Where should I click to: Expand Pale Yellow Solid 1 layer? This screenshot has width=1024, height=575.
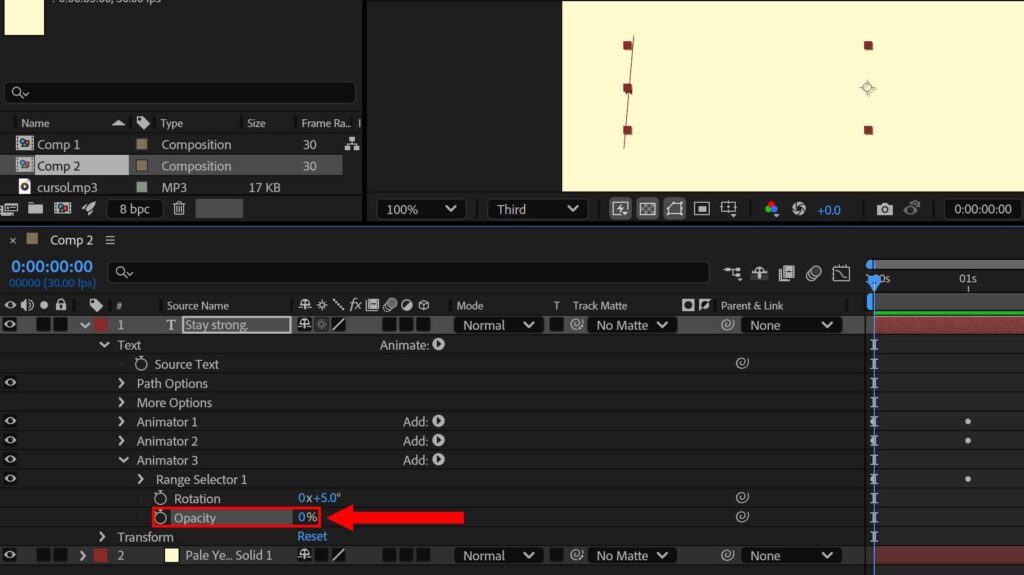click(x=82, y=555)
